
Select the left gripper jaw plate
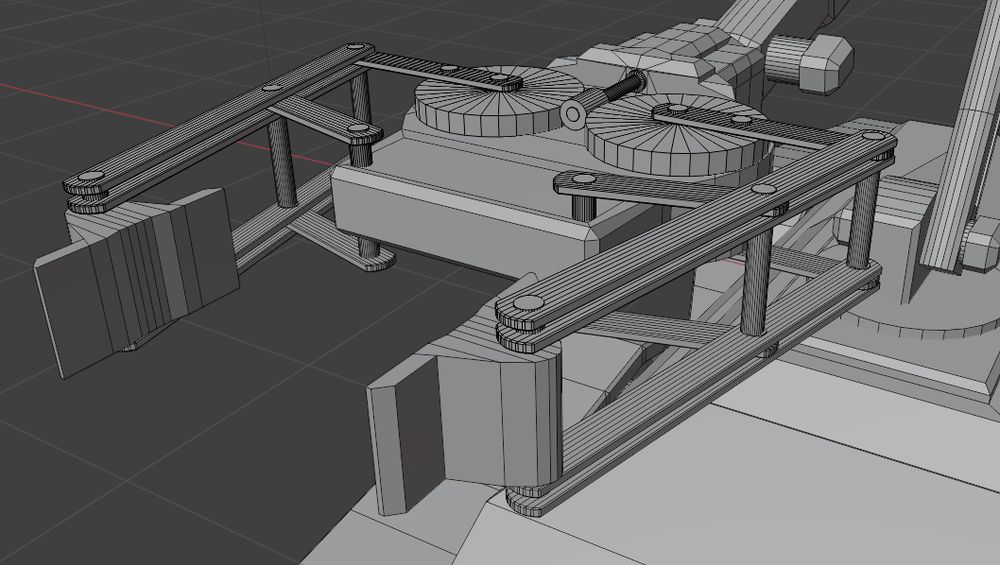pyautogui.click(x=137, y=282)
